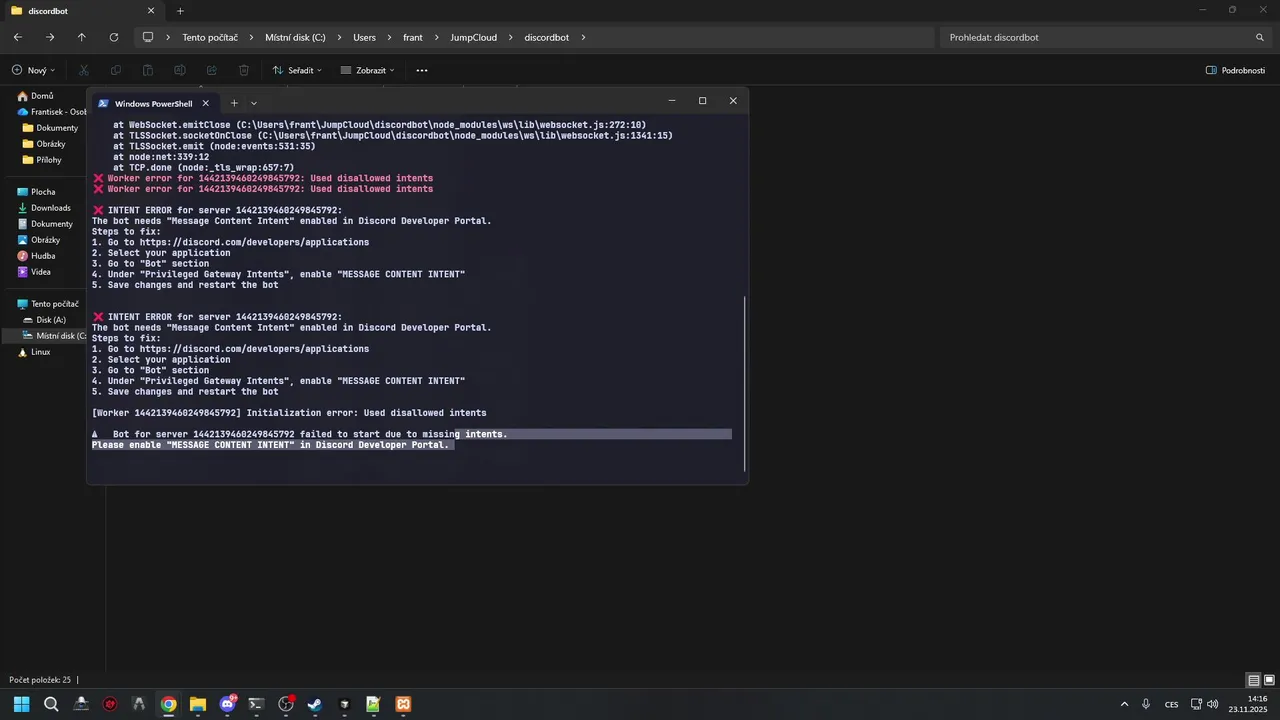This screenshot has height=720, width=1280.
Task: Open File Explorer from taskbar
Action: click(x=197, y=704)
